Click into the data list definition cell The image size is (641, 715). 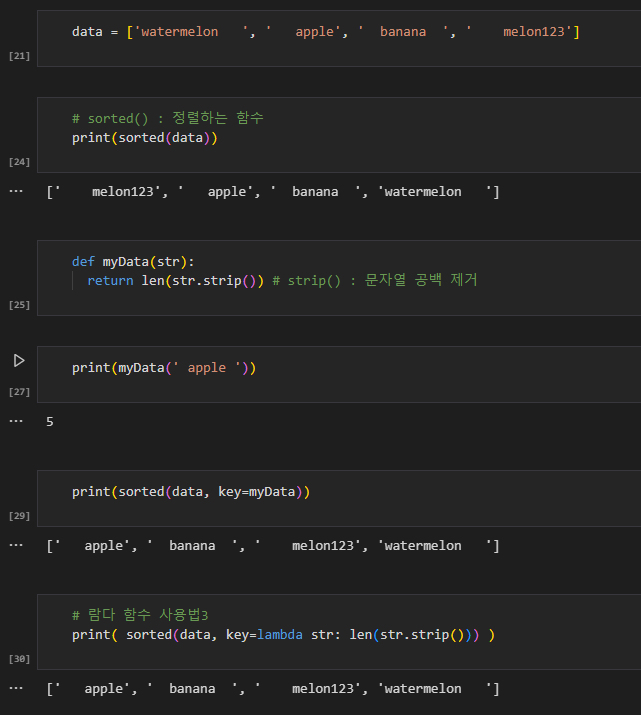pyautogui.click(x=339, y=38)
